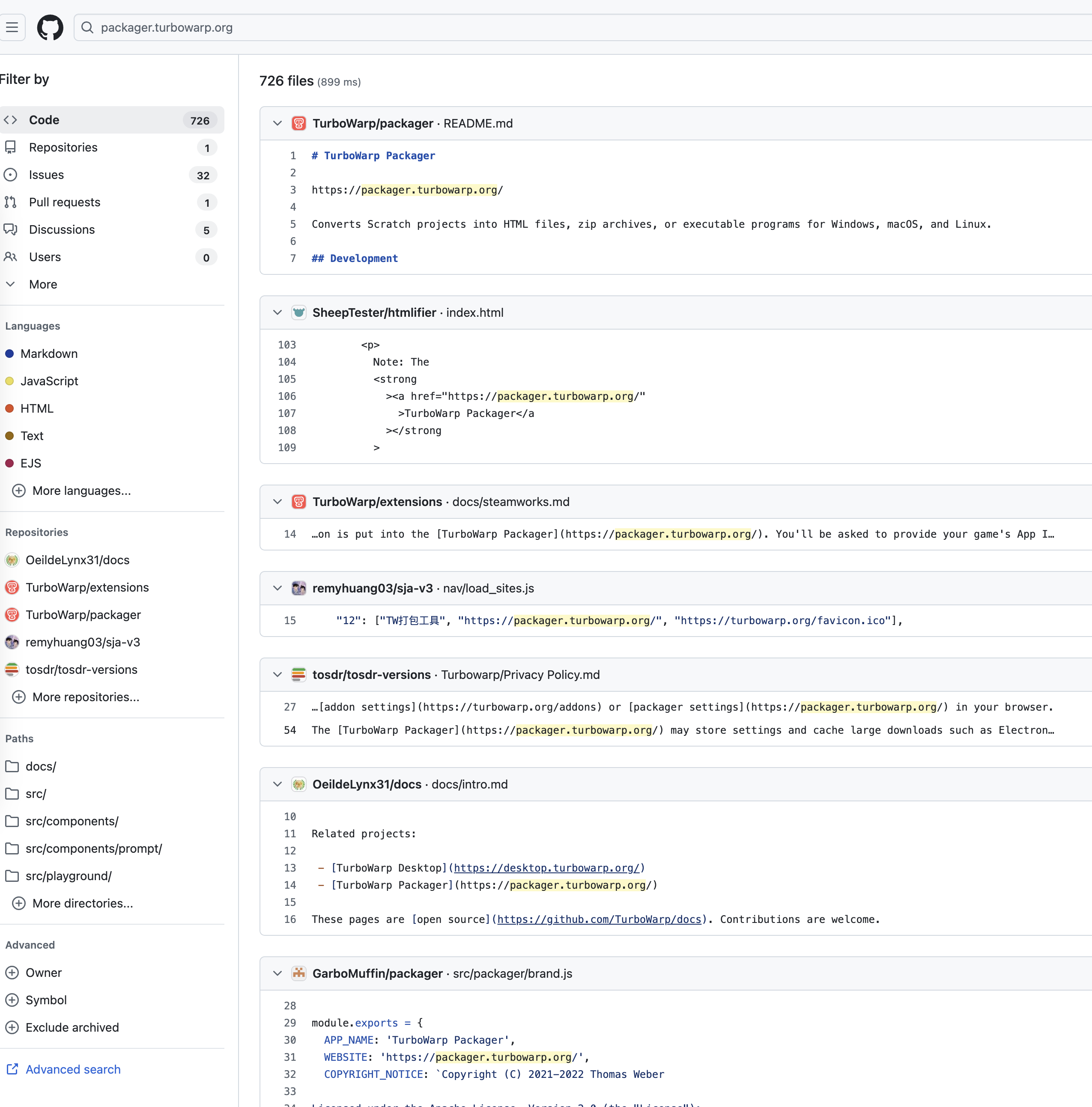Open More repositories picker
This screenshot has height=1107, width=1092.
click(x=76, y=697)
